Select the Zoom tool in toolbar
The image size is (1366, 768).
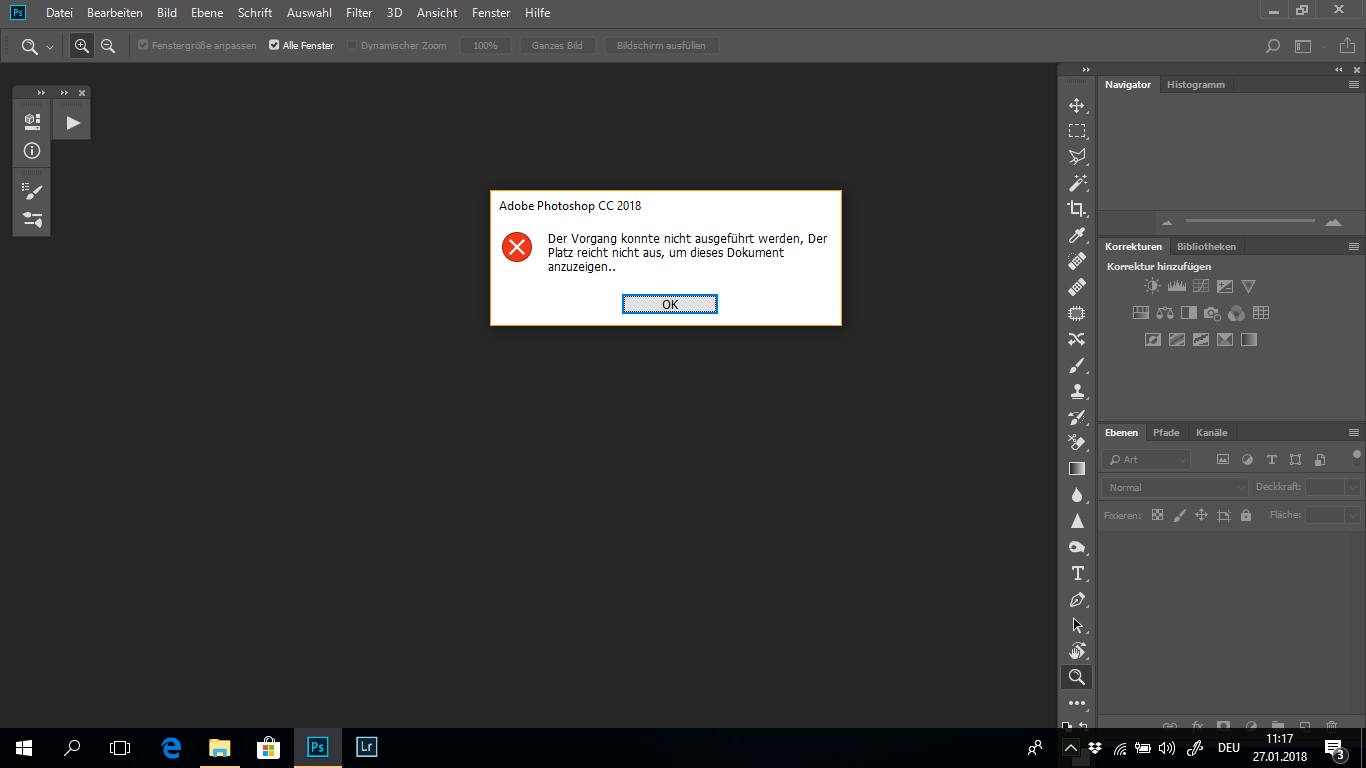(1077, 677)
